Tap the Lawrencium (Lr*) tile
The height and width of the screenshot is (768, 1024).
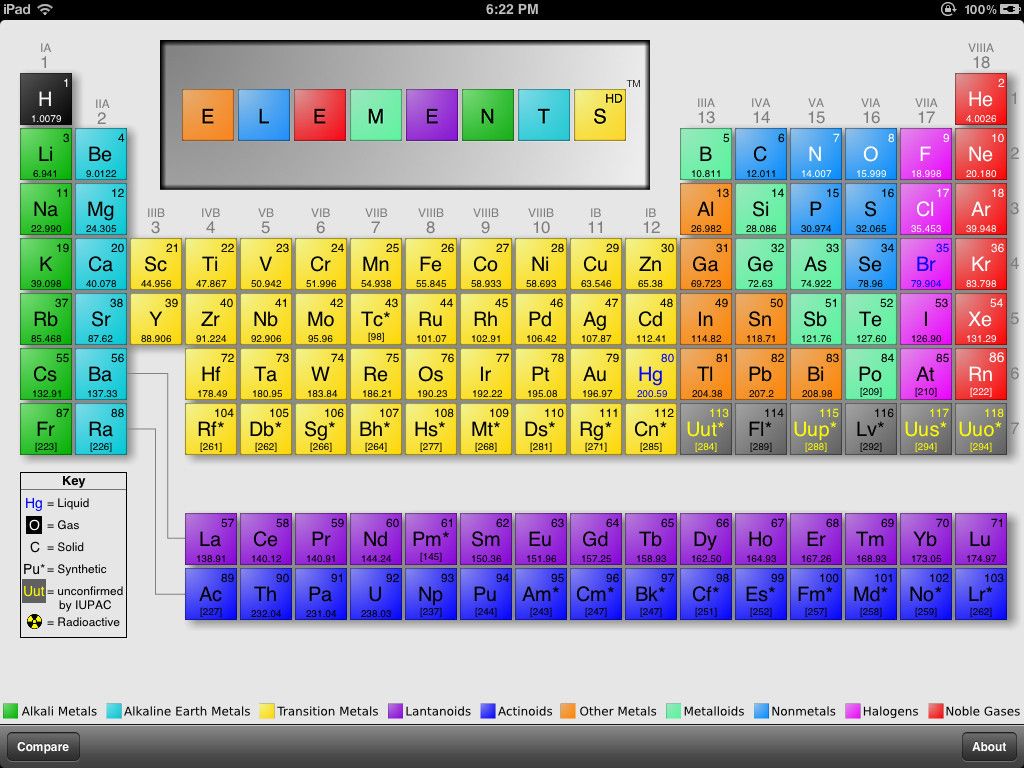(x=981, y=594)
